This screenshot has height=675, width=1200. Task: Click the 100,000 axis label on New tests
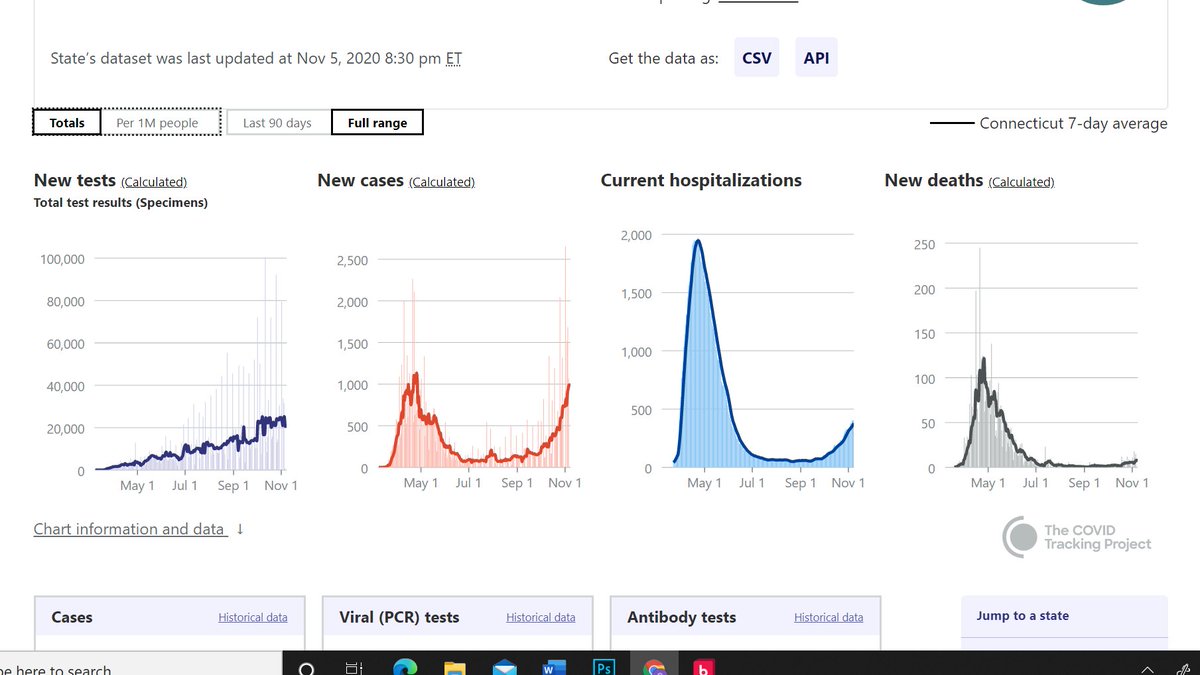pos(62,259)
